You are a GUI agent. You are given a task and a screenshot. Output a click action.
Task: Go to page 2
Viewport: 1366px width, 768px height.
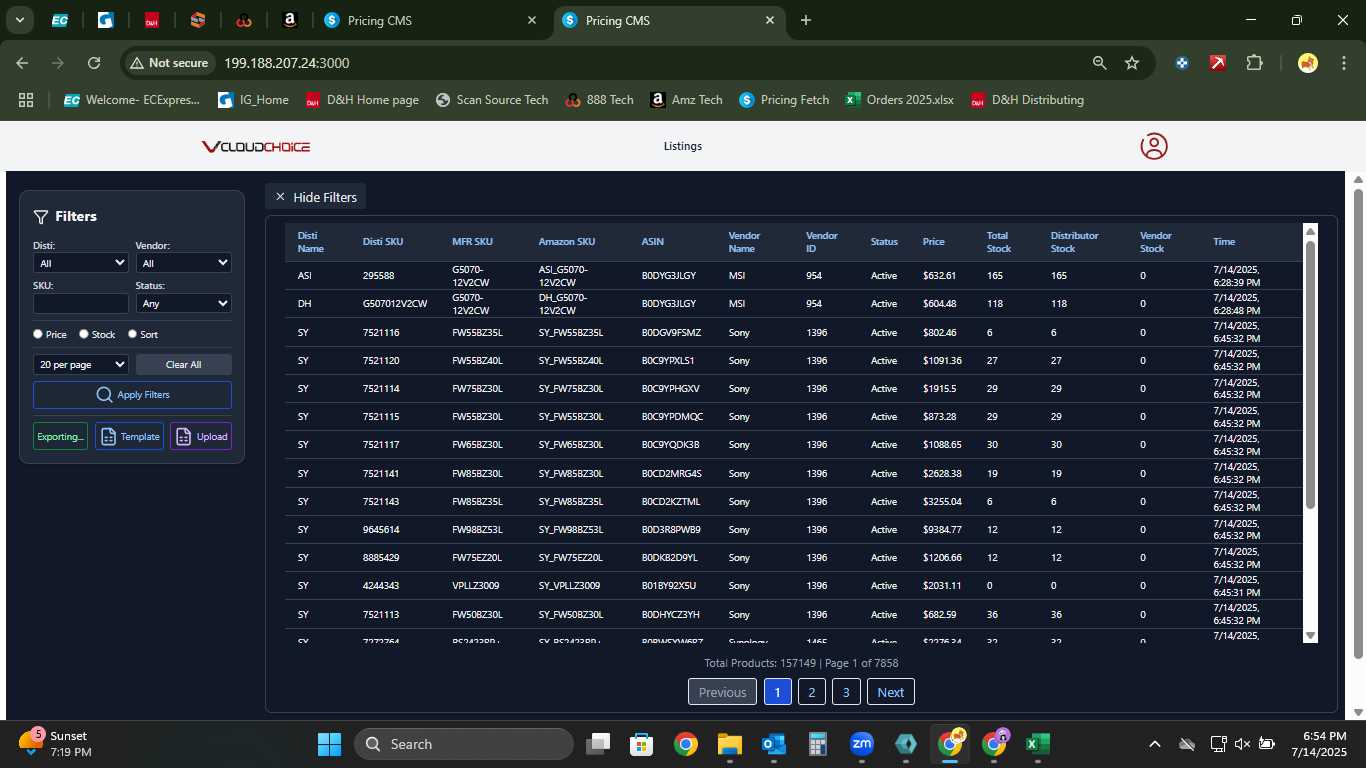click(x=812, y=692)
